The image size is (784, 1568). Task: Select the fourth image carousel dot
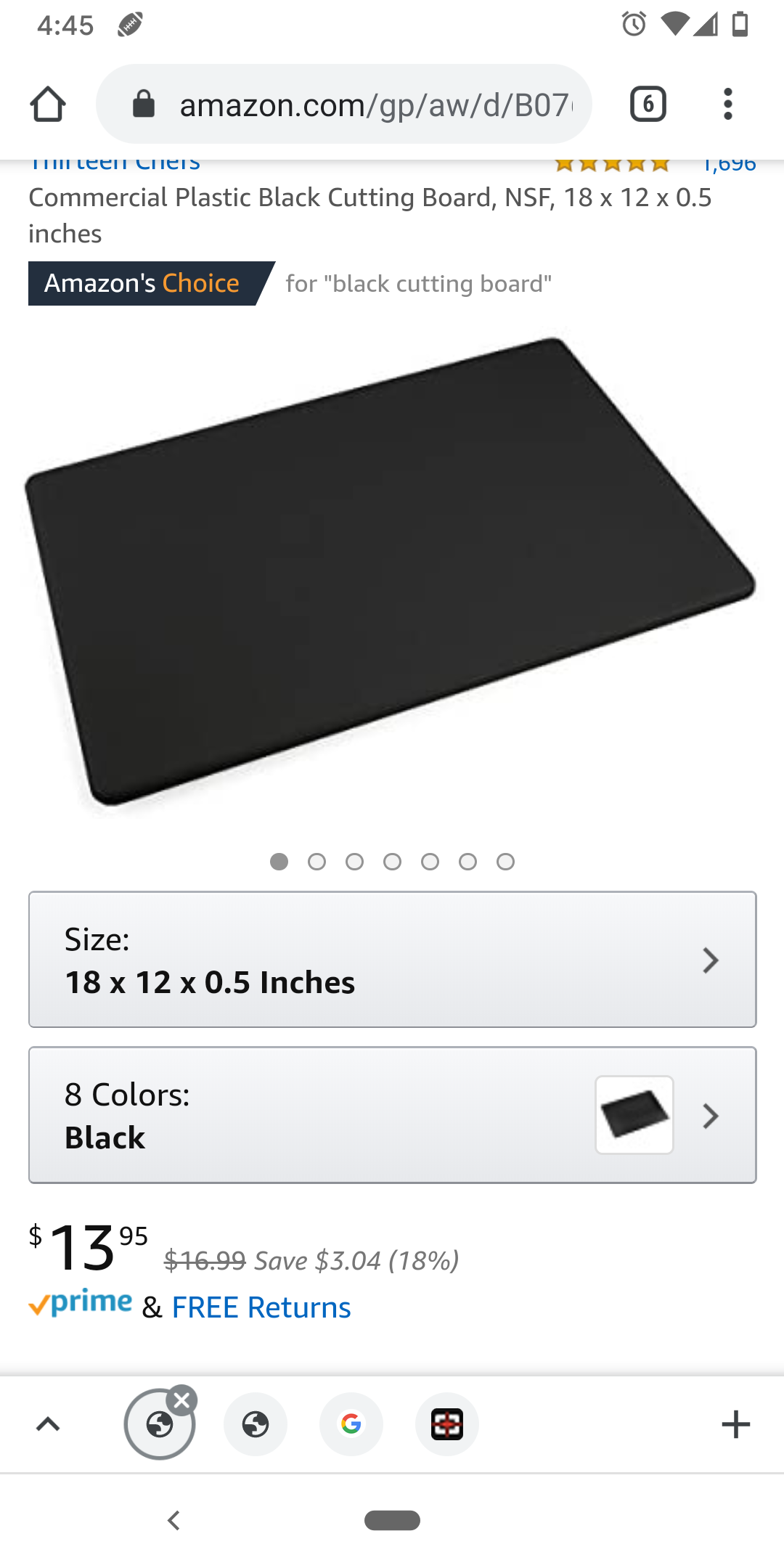pyautogui.click(x=392, y=862)
